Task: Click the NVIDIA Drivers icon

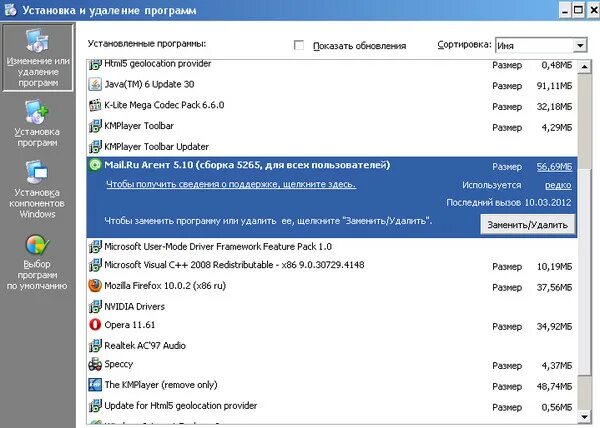Action: pos(95,307)
